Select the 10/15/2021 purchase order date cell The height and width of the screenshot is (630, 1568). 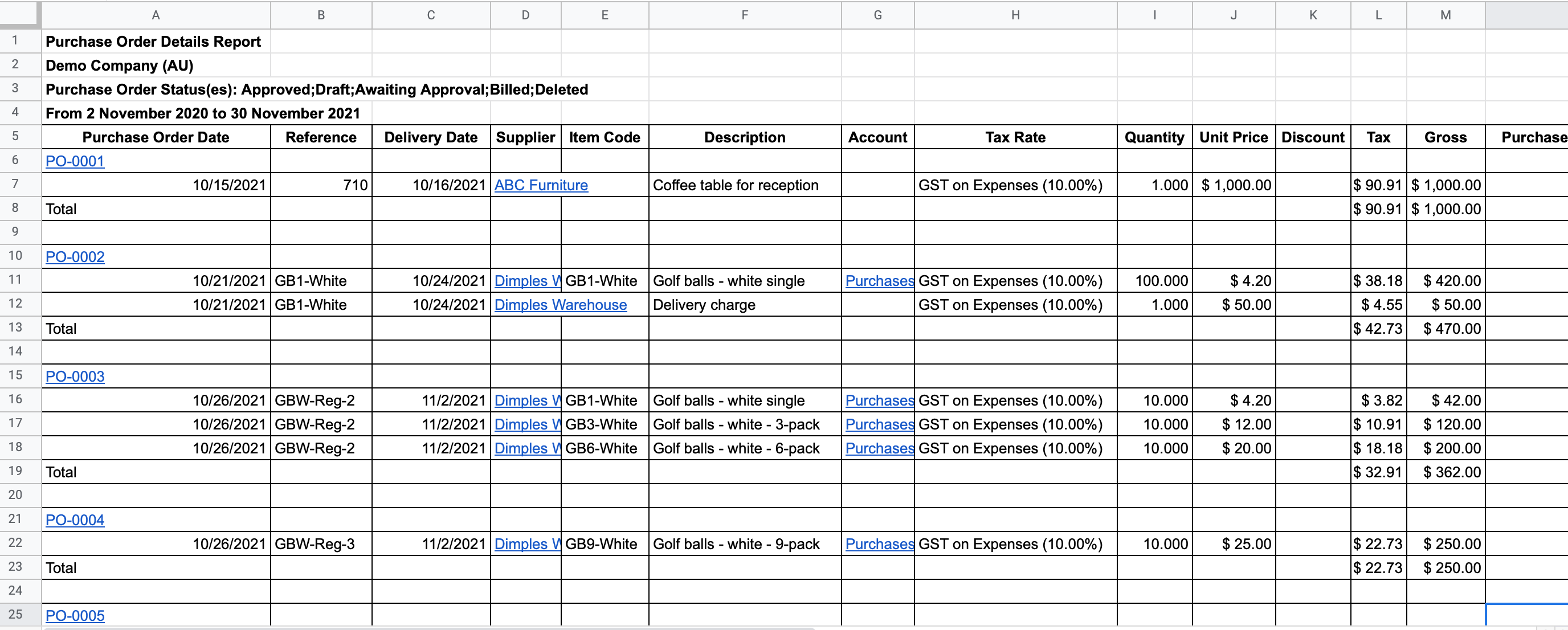(156, 185)
